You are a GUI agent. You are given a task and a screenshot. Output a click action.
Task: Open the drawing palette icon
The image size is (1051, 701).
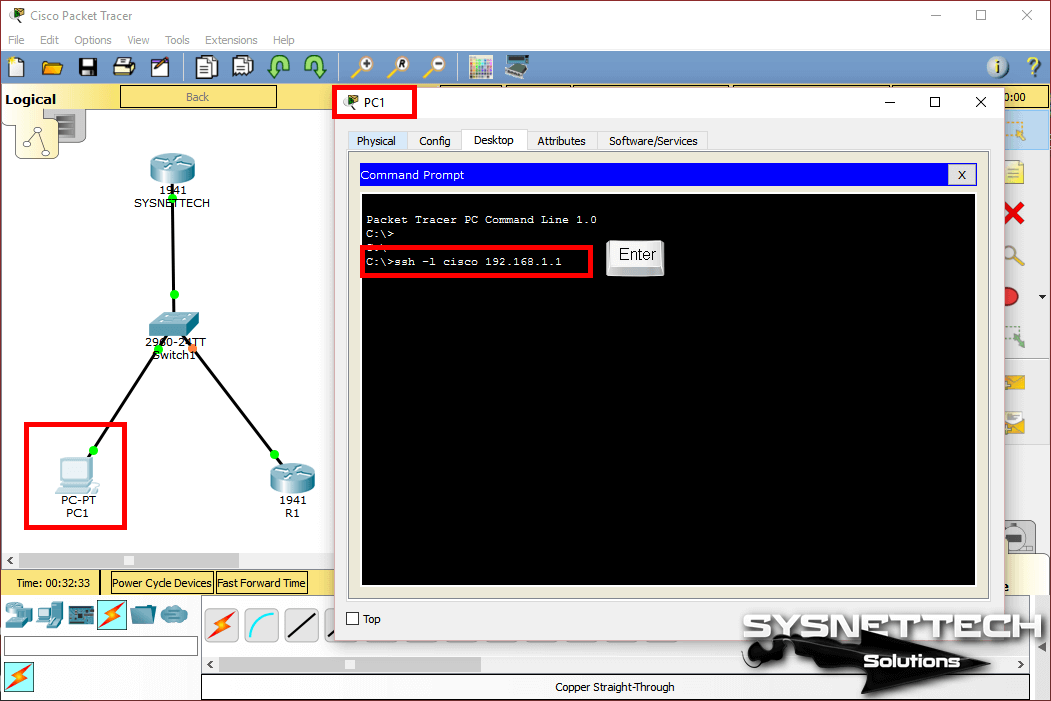point(481,67)
